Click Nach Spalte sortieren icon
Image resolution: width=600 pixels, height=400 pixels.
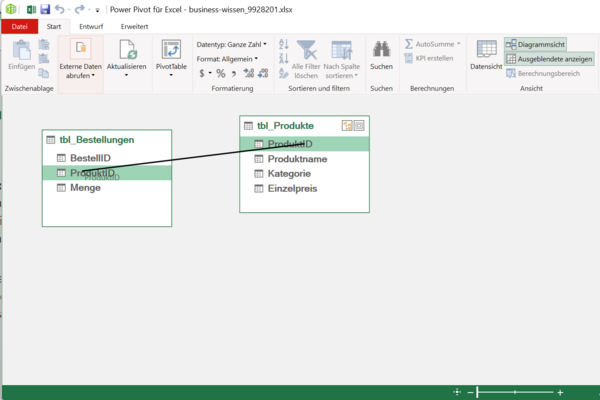[x=341, y=50]
